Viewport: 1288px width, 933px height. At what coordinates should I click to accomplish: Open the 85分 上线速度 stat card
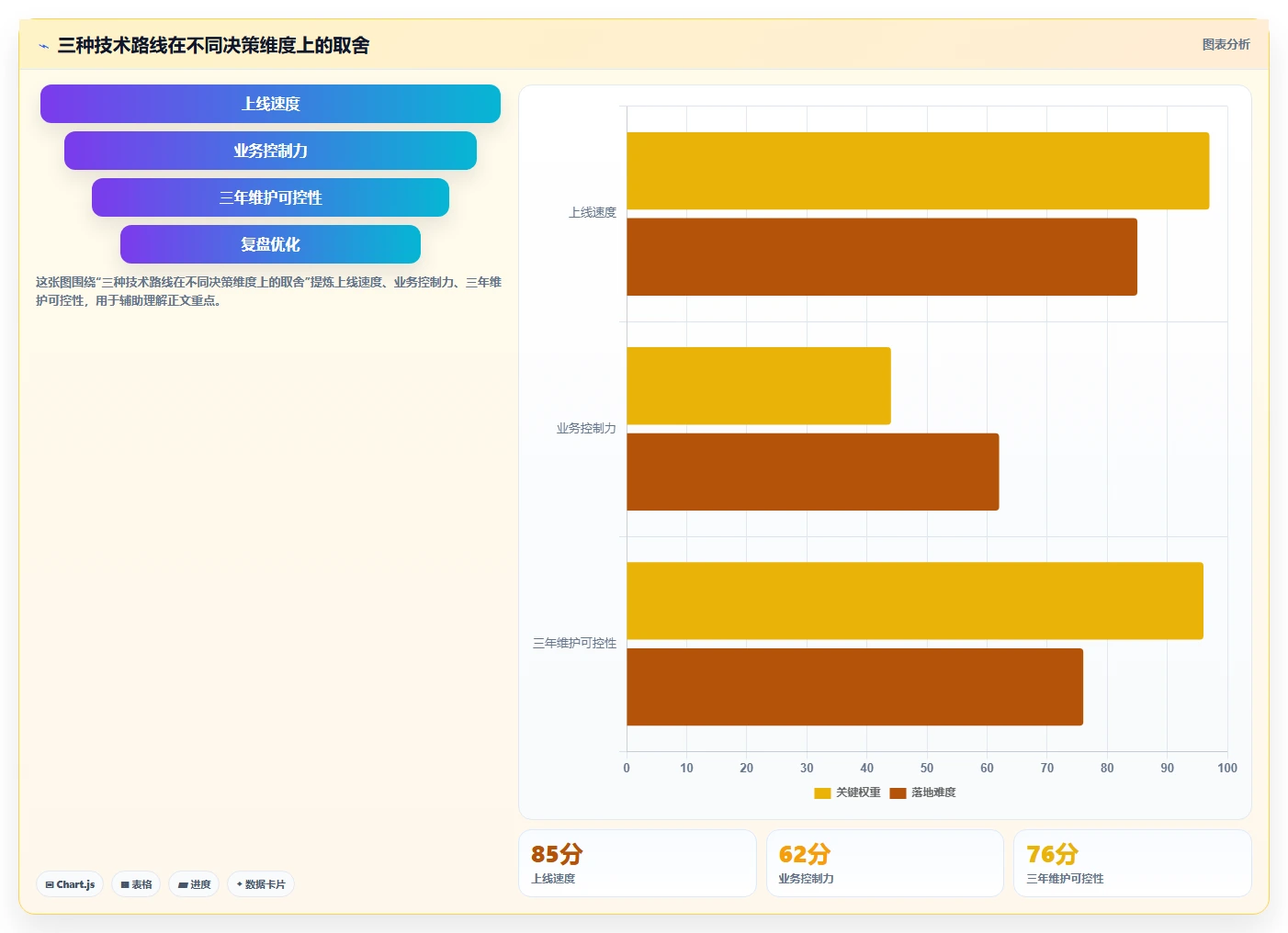(638, 863)
